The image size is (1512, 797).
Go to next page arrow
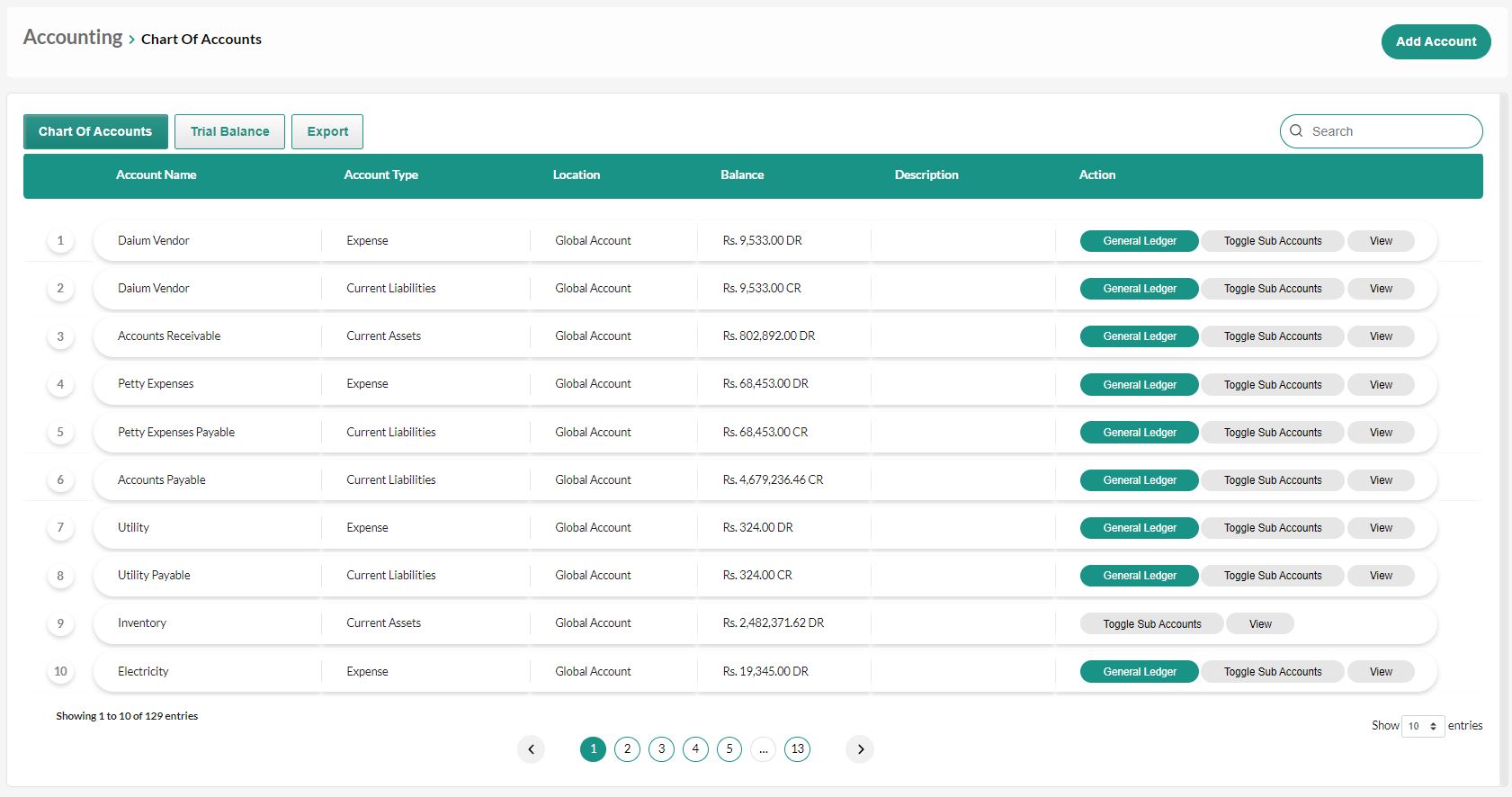pyautogui.click(x=860, y=749)
